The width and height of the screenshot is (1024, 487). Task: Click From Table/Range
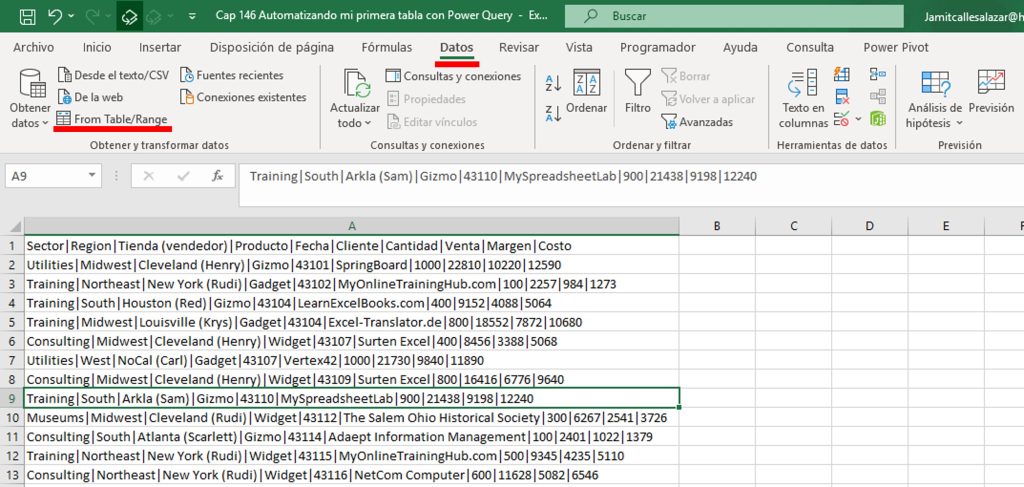pos(112,119)
